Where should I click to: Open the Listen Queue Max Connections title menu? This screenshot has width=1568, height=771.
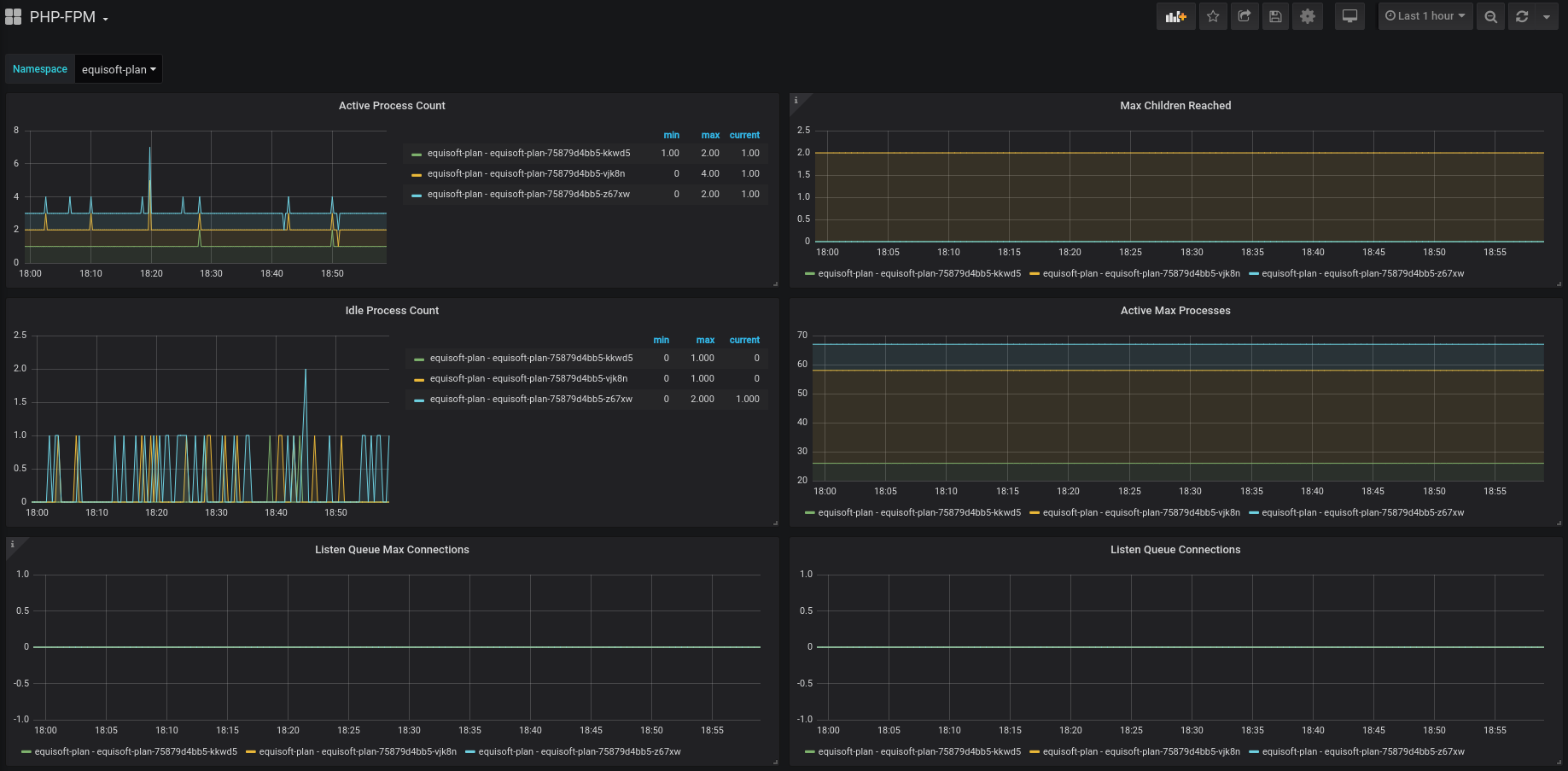pos(392,550)
